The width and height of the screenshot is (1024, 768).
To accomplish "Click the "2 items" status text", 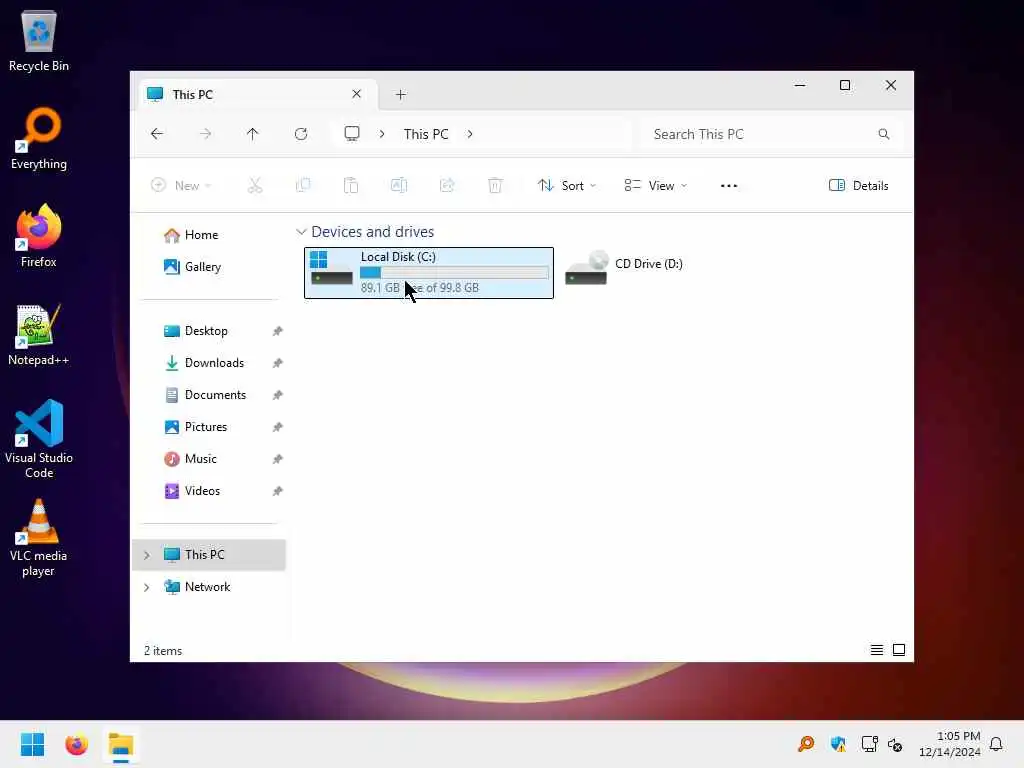I will tap(163, 650).
